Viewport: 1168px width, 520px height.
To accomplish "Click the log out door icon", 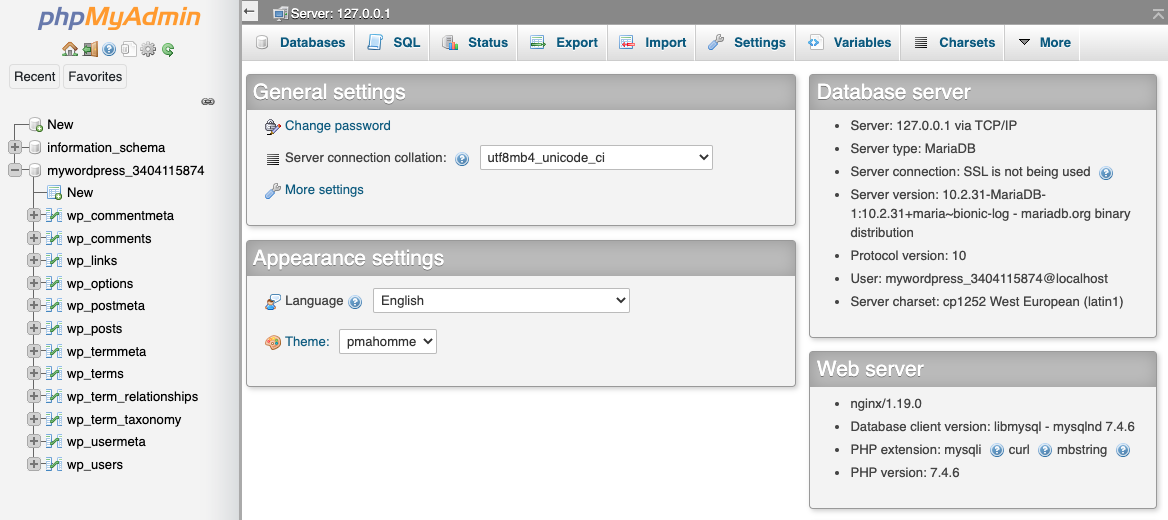I will tap(89, 49).
